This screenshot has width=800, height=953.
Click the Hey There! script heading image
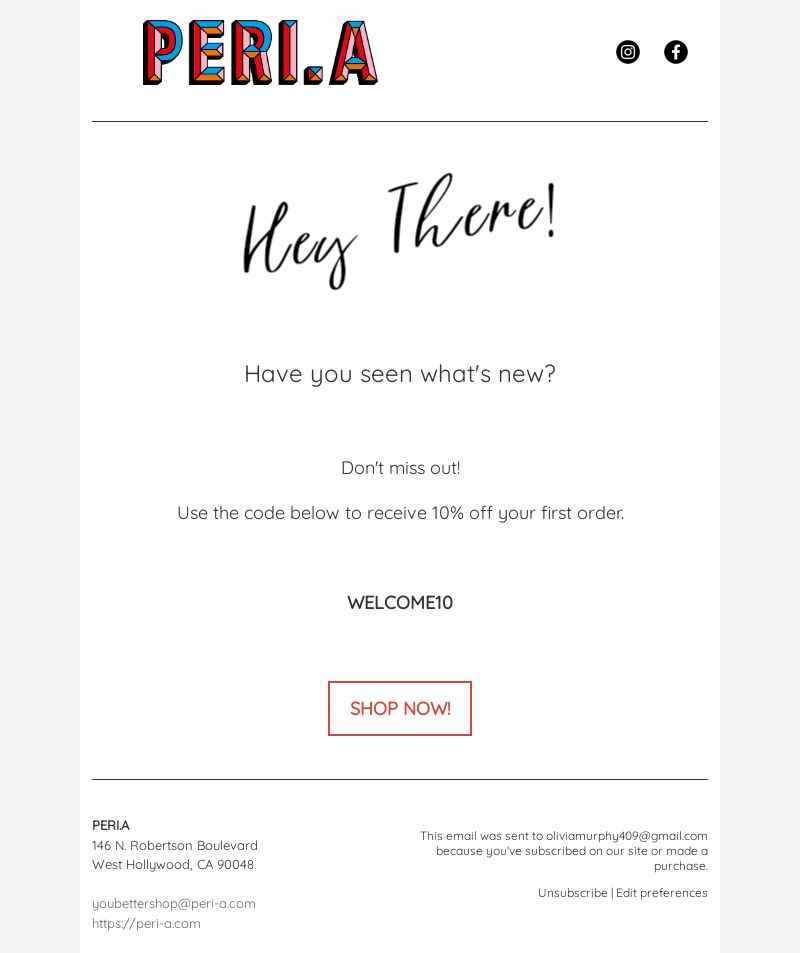tap(399, 231)
